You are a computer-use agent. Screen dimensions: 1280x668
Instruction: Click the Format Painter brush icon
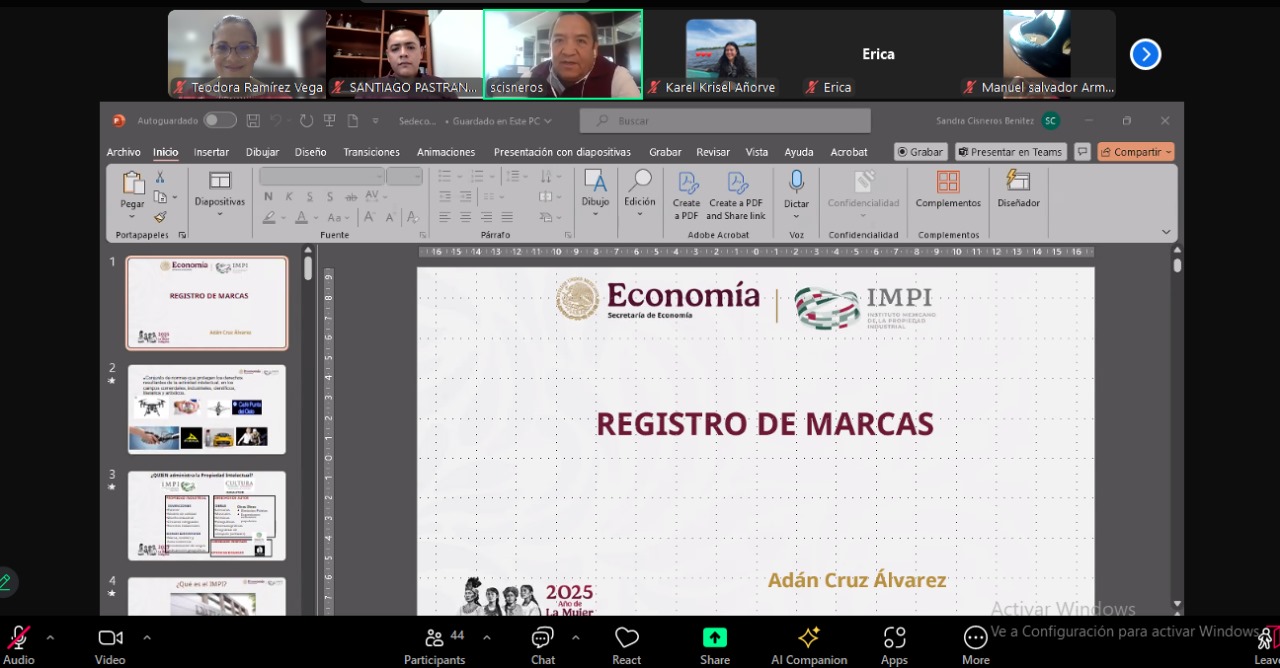tap(160, 217)
